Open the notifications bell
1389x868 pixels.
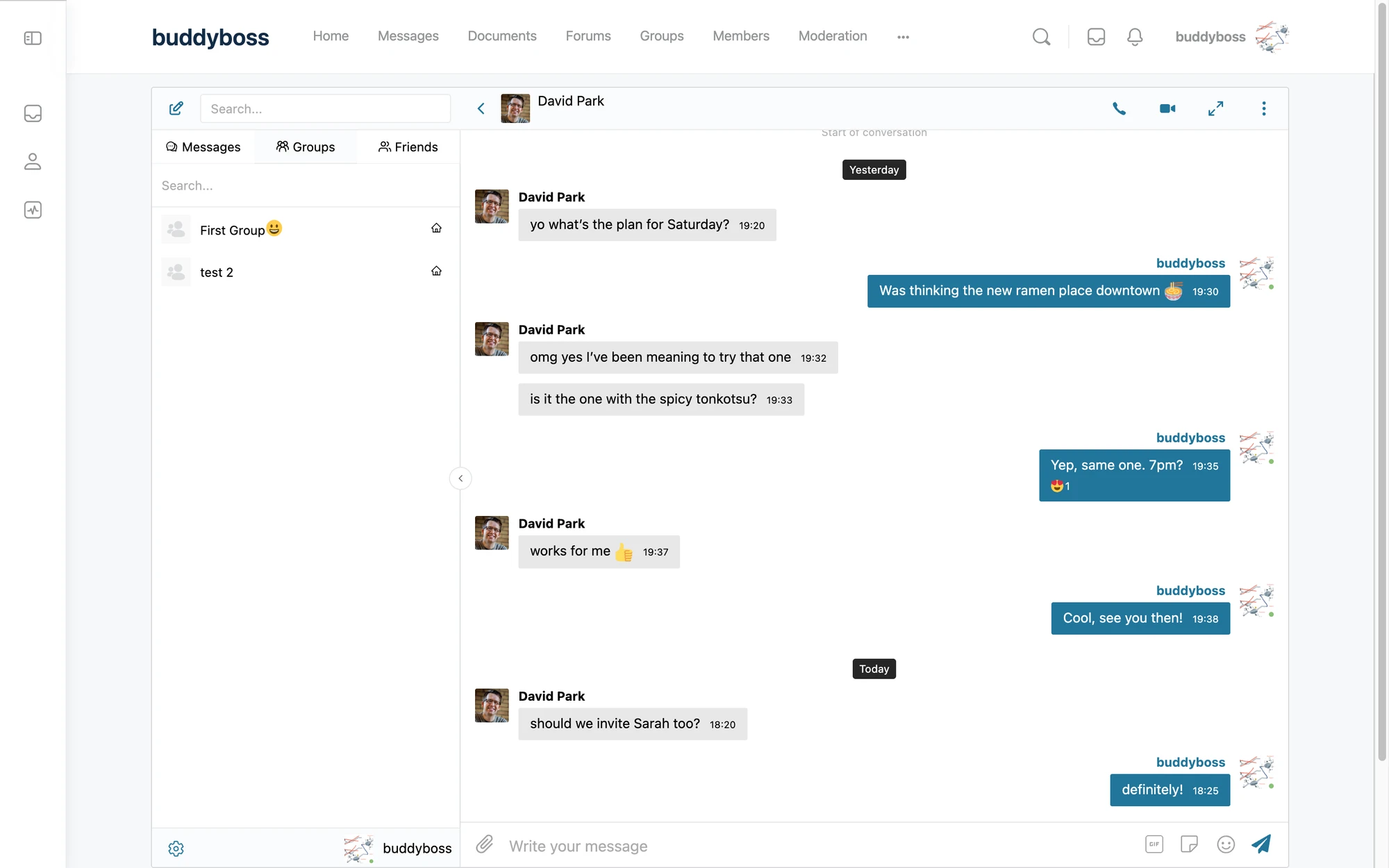click(1135, 37)
